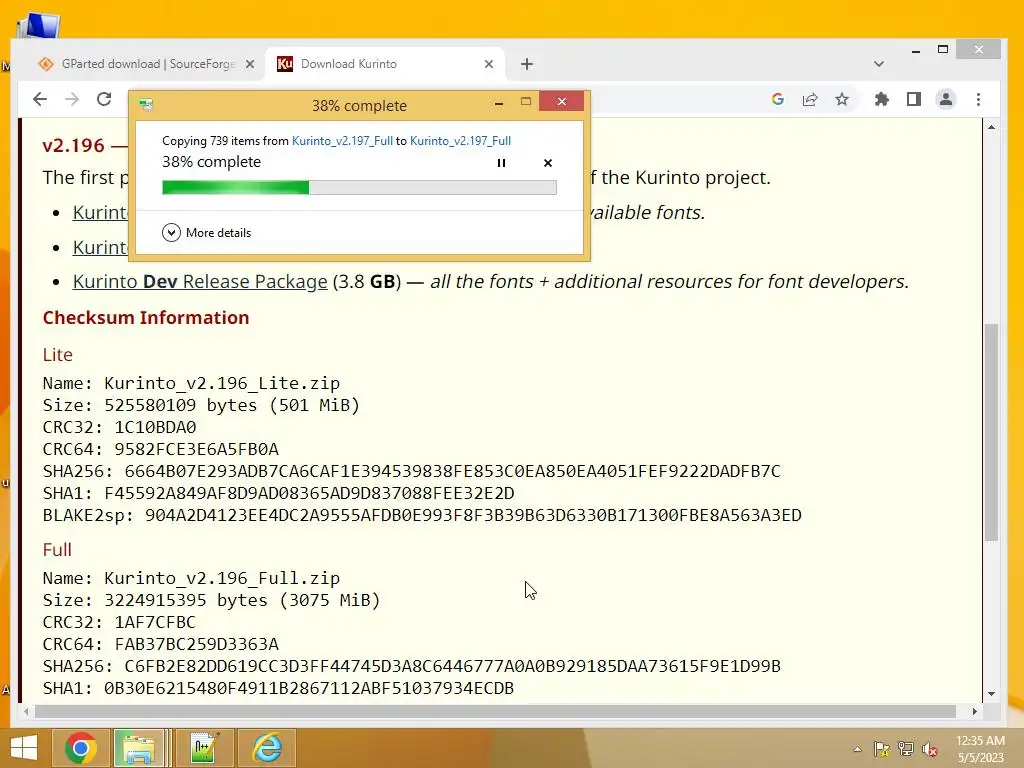Open the Chrome profile avatar
This screenshot has width=1024, height=768.
[x=946, y=99]
